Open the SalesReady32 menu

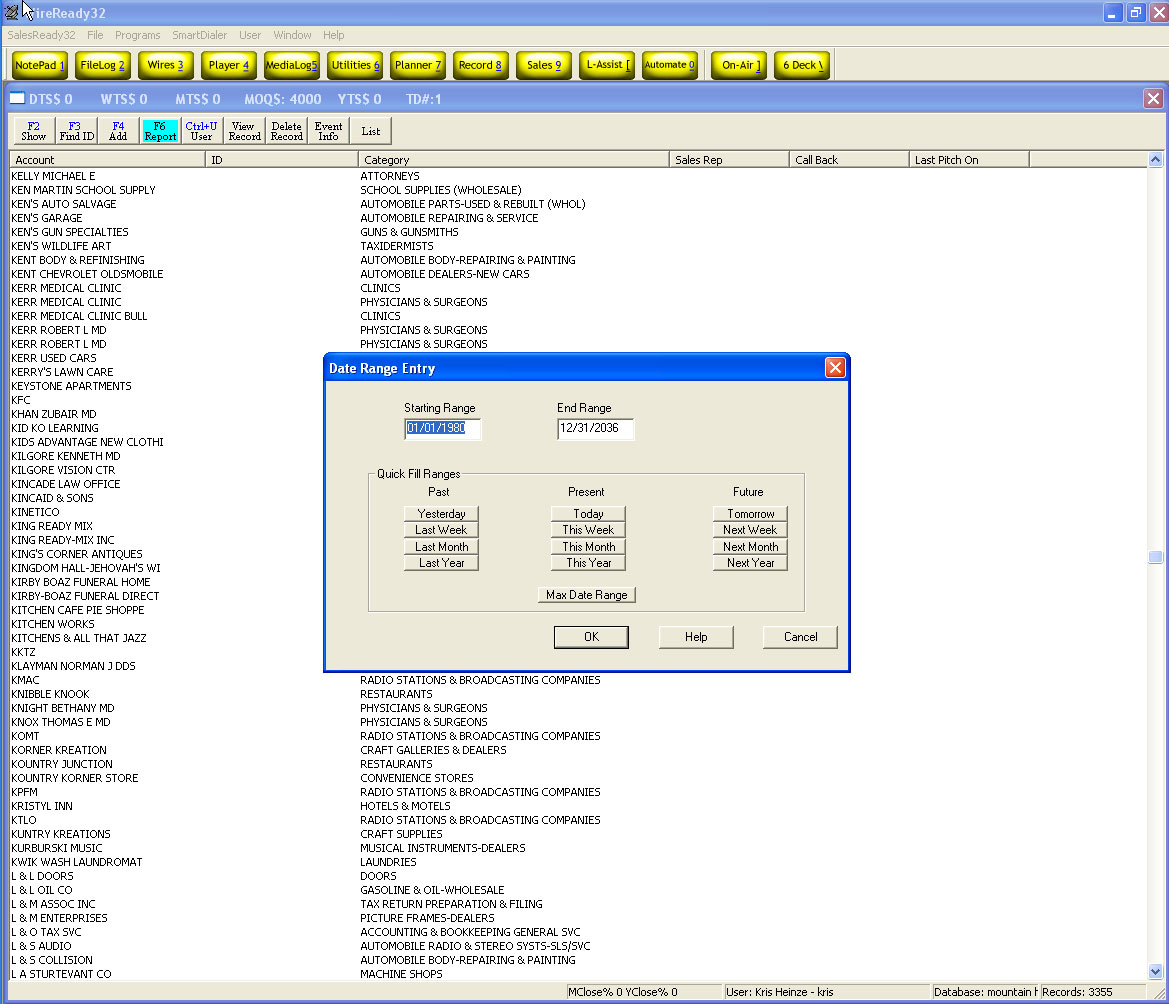coord(41,35)
